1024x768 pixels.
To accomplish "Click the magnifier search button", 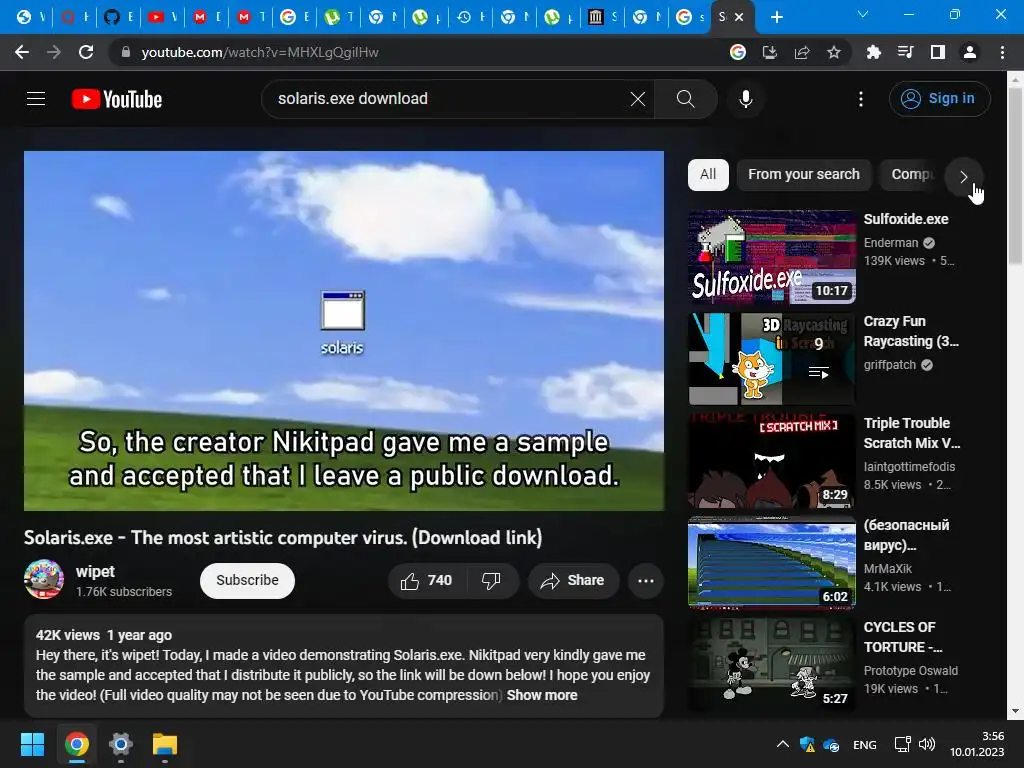I will pyautogui.click(x=685, y=99).
